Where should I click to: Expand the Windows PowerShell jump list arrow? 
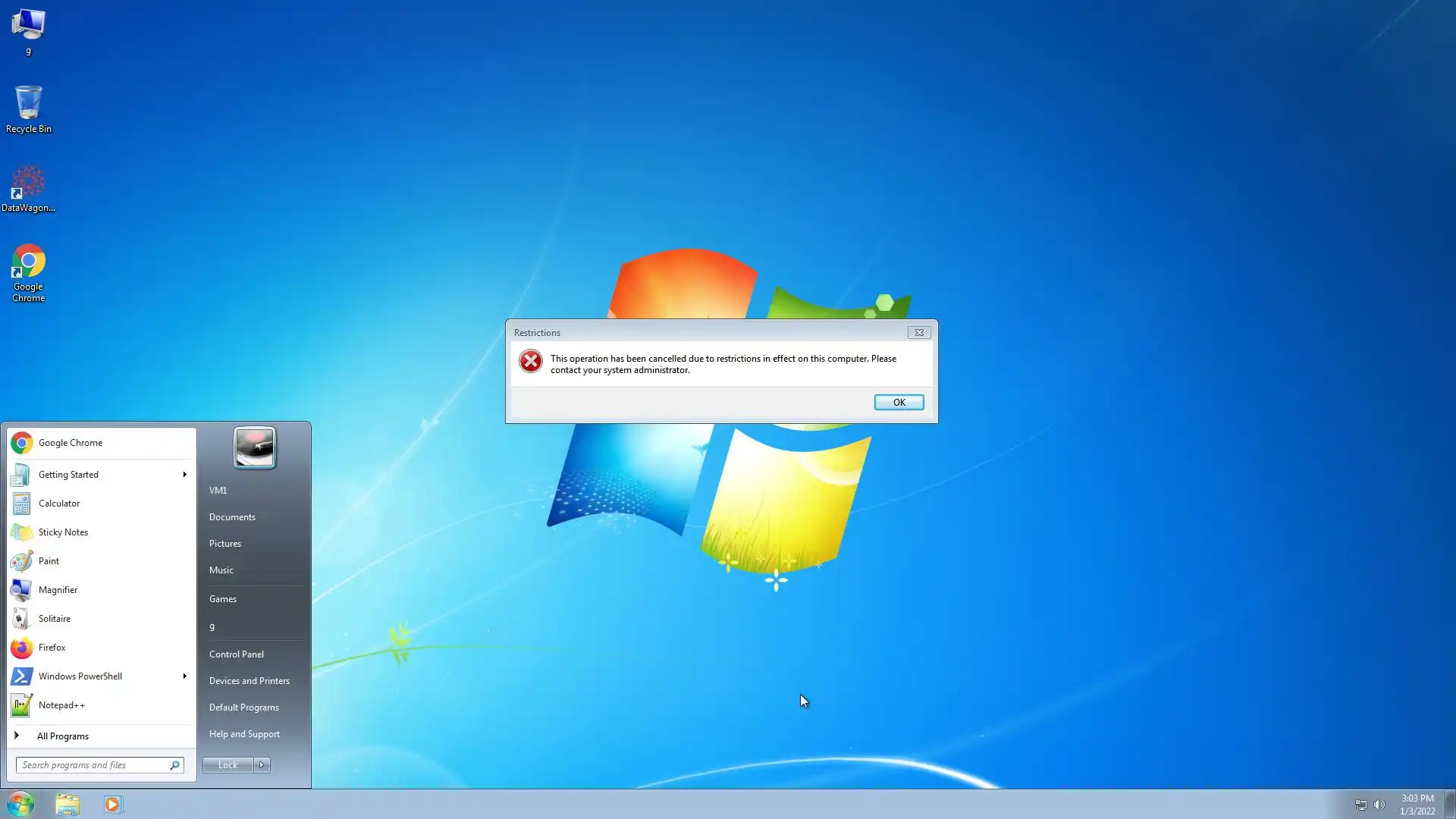[x=184, y=676]
